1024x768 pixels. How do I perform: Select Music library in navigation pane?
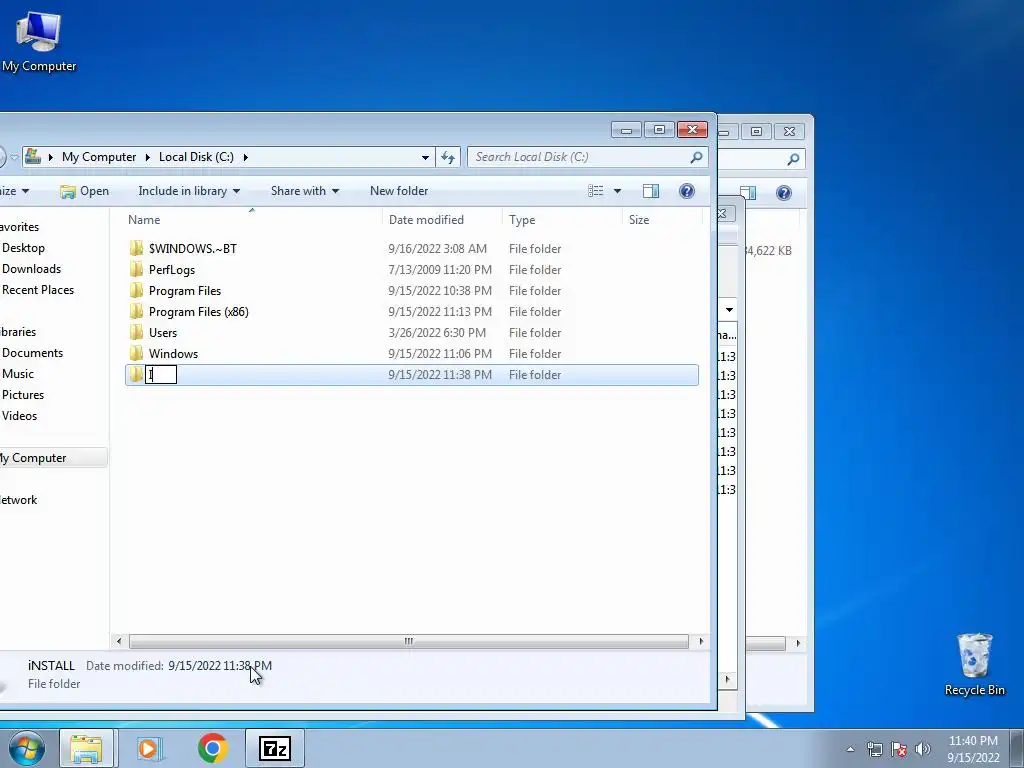click(x=18, y=374)
